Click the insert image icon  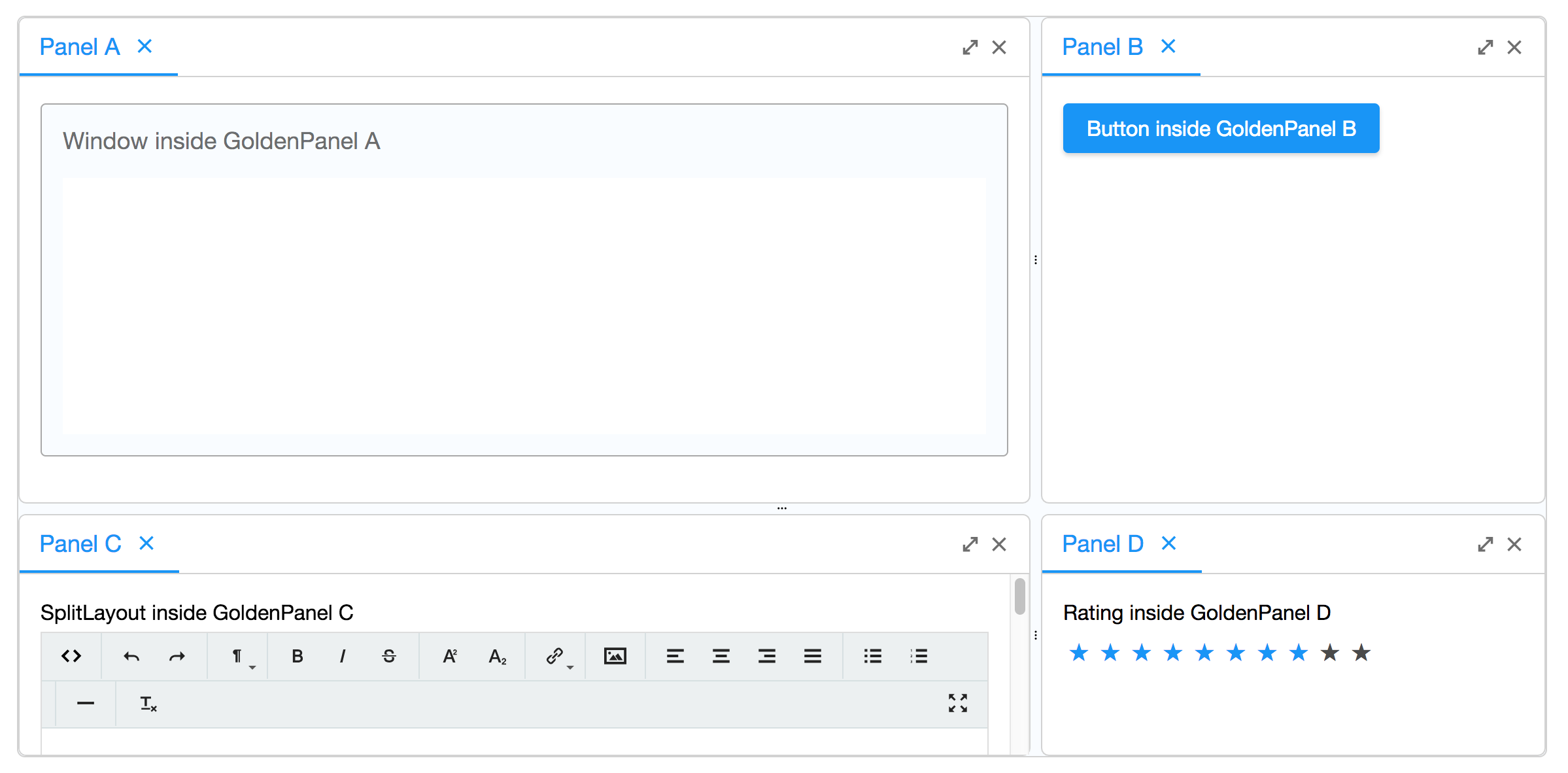pyautogui.click(x=615, y=656)
